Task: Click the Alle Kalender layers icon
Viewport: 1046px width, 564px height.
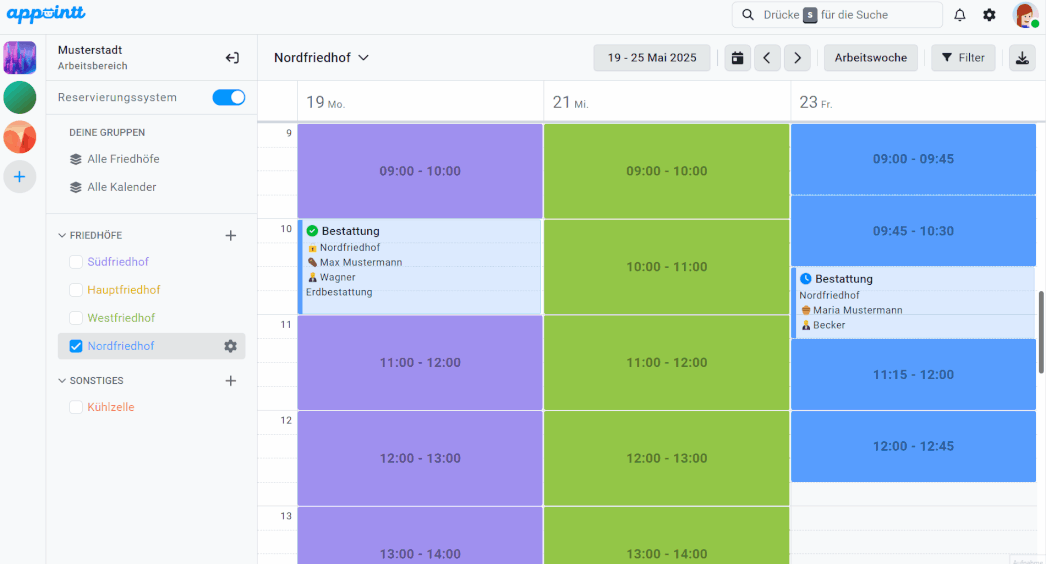Action: pyautogui.click(x=75, y=188)
